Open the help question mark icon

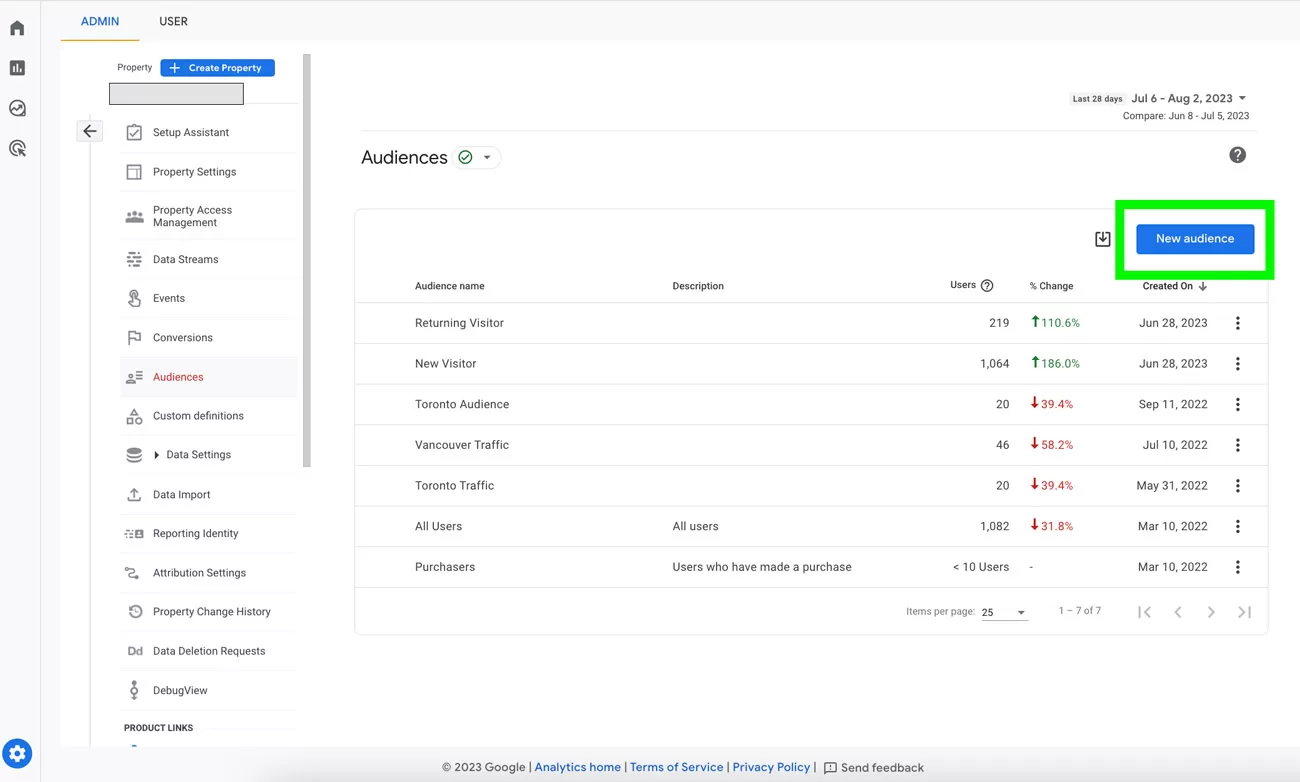1237,155
